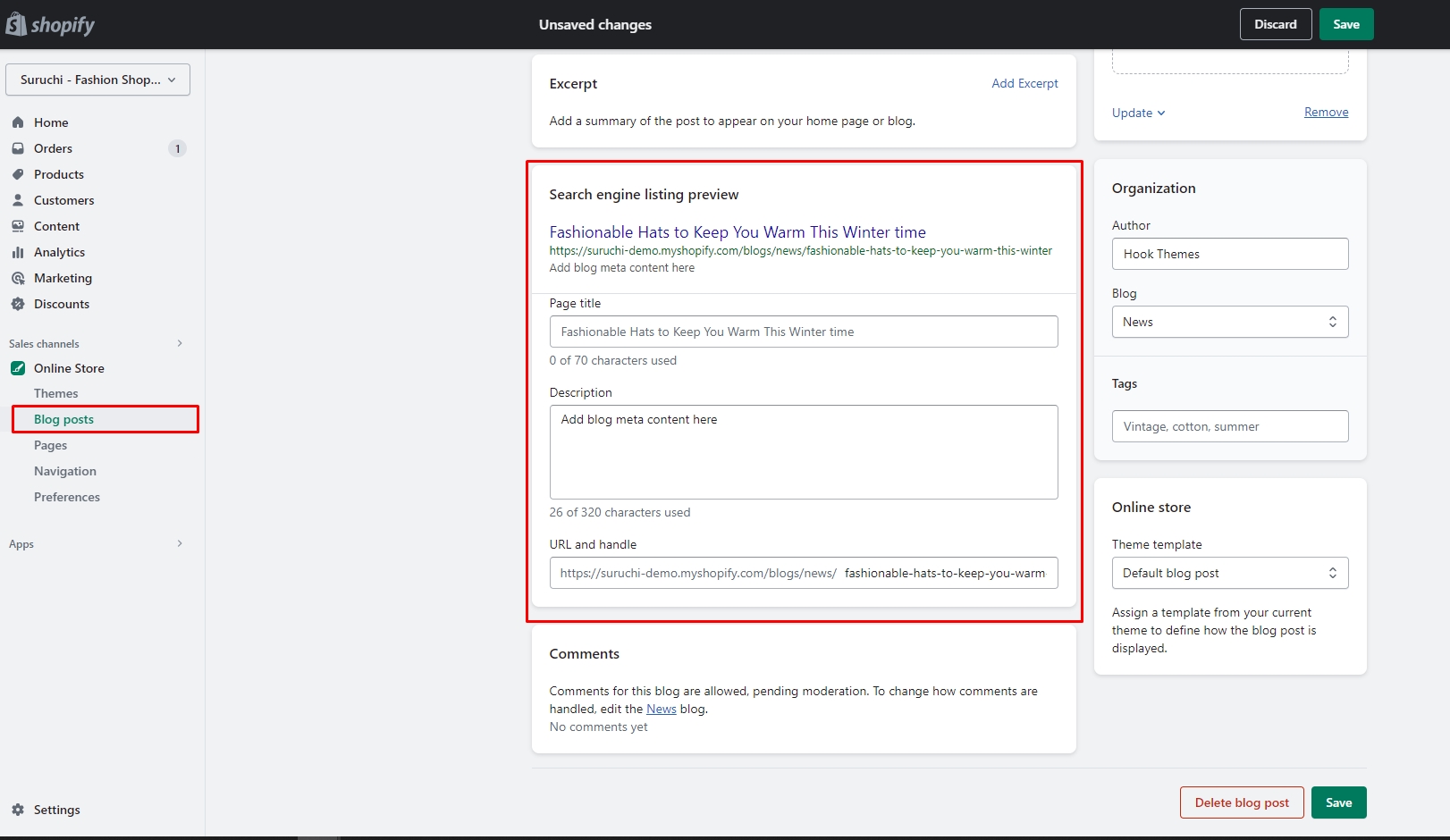The image size is (1450, 840).
Task: Click the Products tag icon
Action: coord(18,174)
